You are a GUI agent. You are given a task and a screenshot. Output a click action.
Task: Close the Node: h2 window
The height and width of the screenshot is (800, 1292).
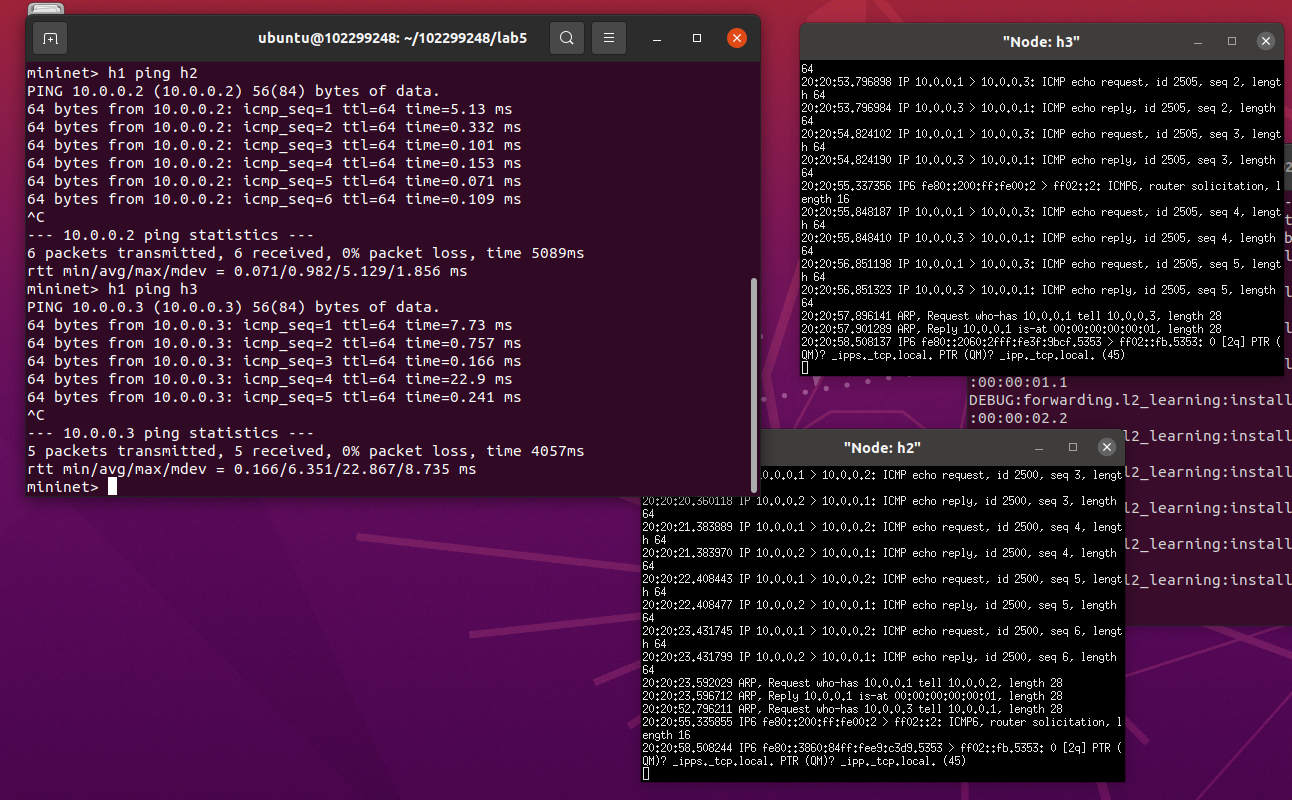tap(1106, 447)
